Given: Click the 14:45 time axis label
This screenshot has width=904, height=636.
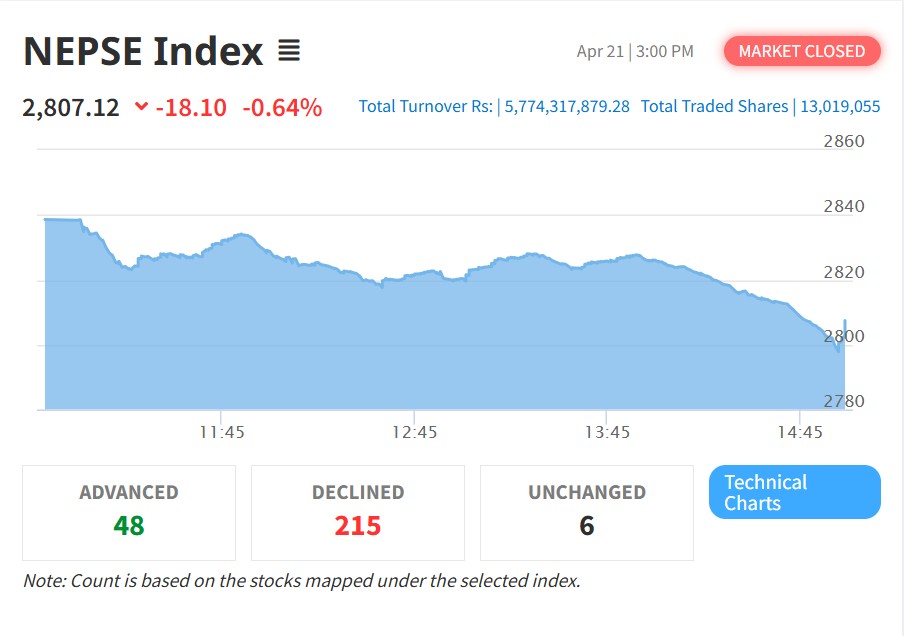Looking at the screenshot, I should 800,432.
